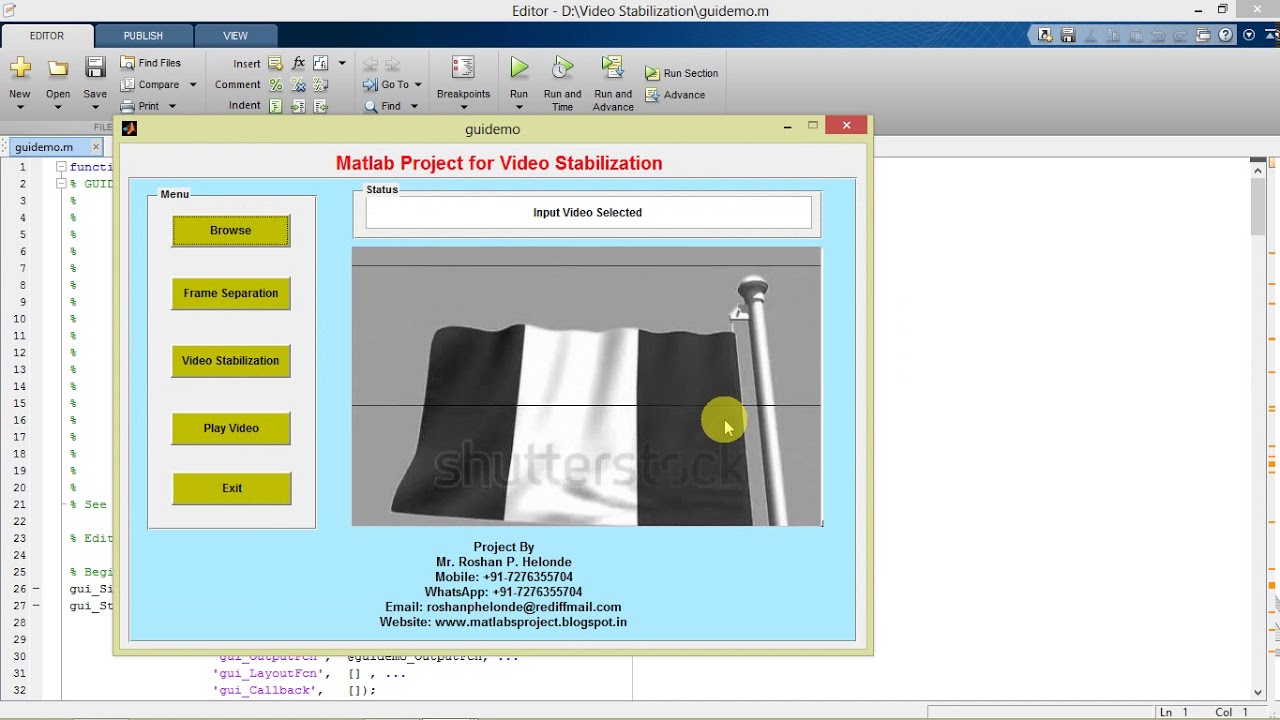Click Find Files in the toolbar

[150, 63]
